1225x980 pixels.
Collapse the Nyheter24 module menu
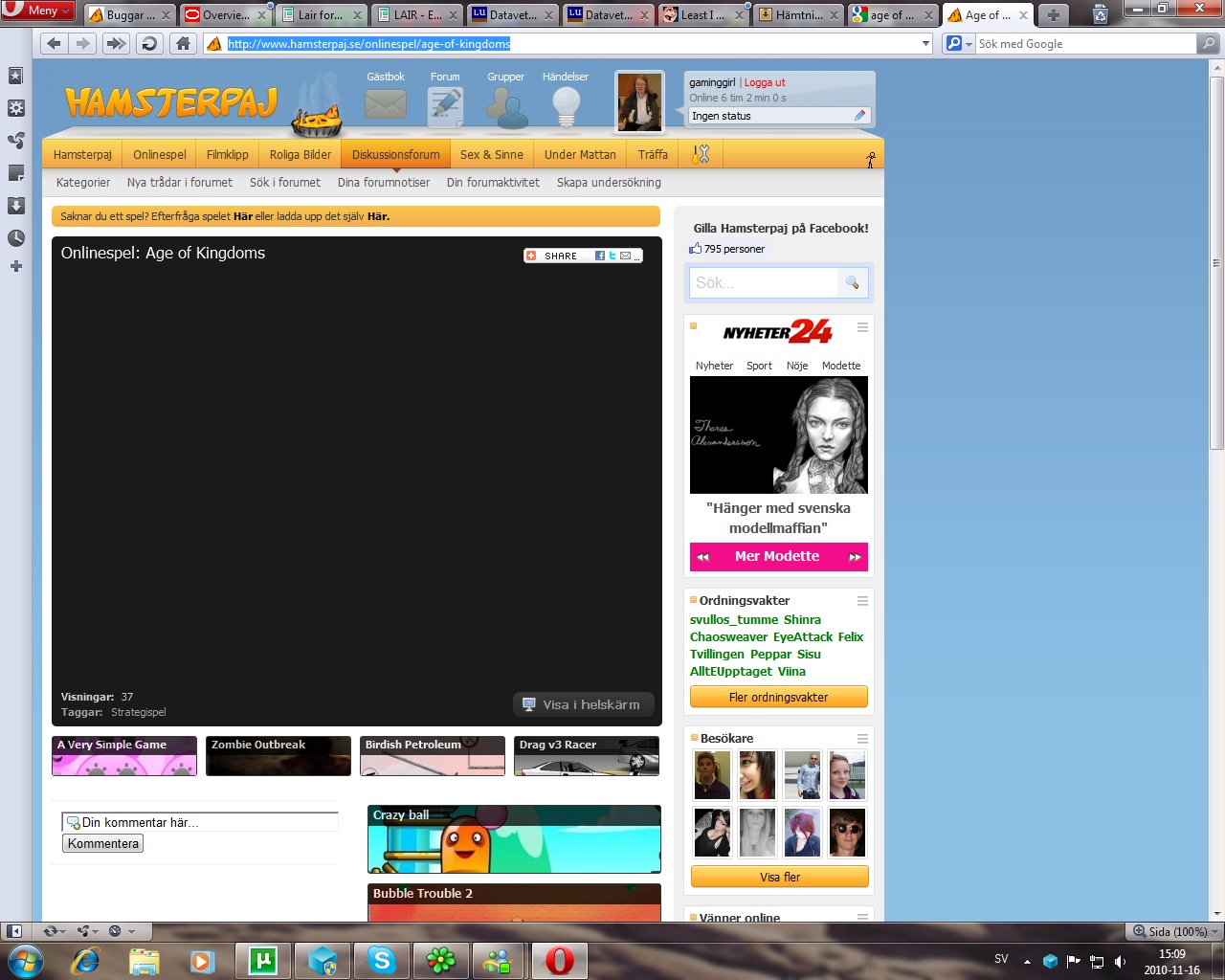click(862, 327)
